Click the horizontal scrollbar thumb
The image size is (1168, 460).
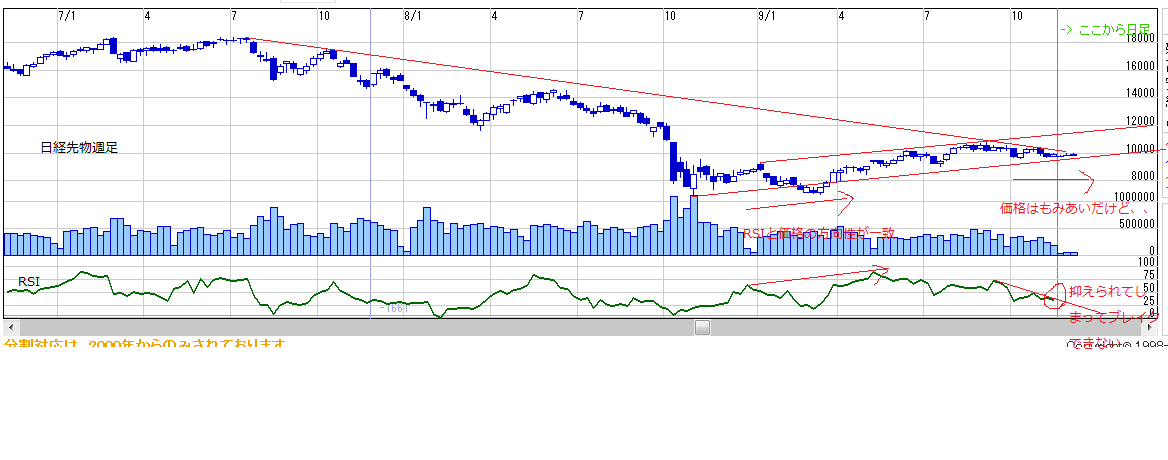point(702,327)
